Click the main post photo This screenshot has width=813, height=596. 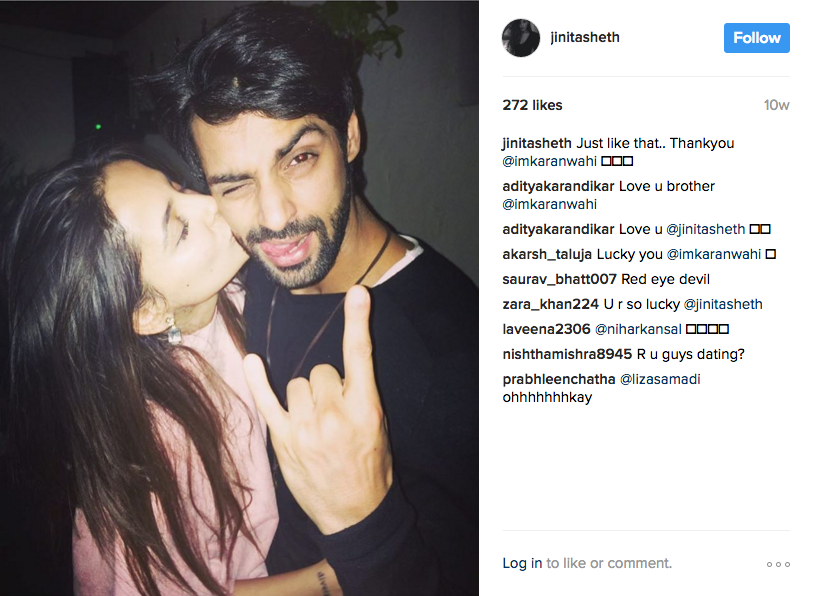click(239, 298)
